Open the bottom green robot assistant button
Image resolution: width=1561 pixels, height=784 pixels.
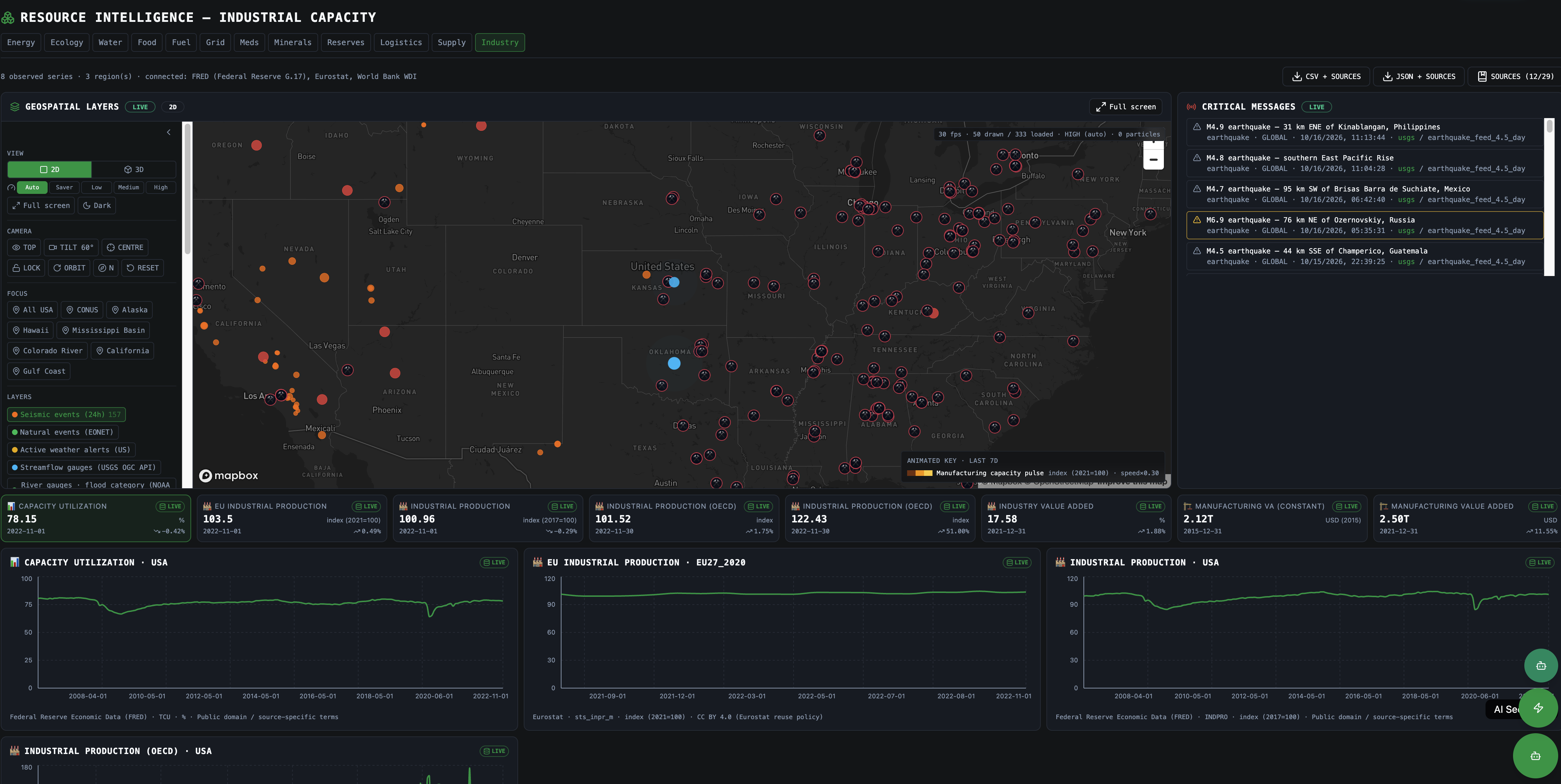click(1535, 755)
